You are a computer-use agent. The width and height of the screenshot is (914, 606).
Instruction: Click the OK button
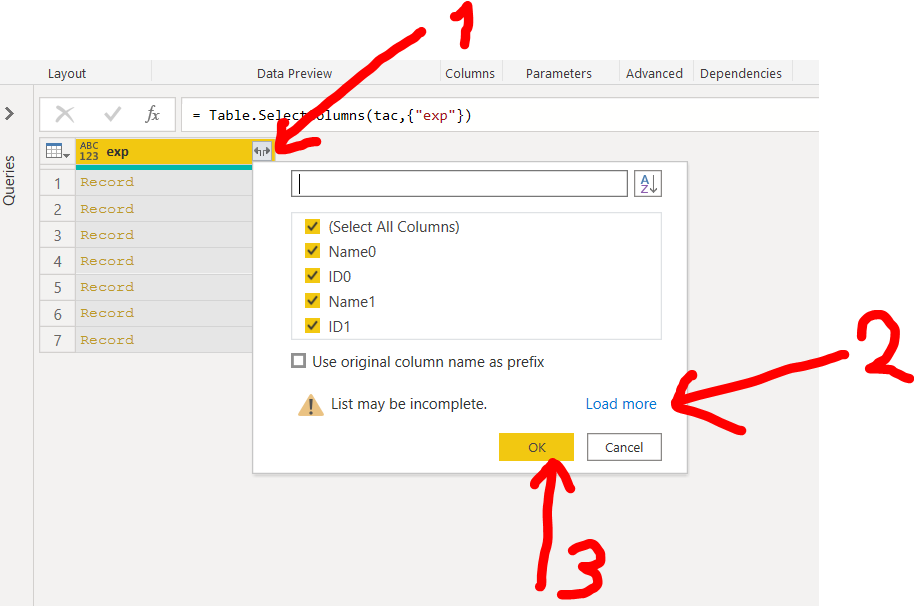tap(536, 447)
